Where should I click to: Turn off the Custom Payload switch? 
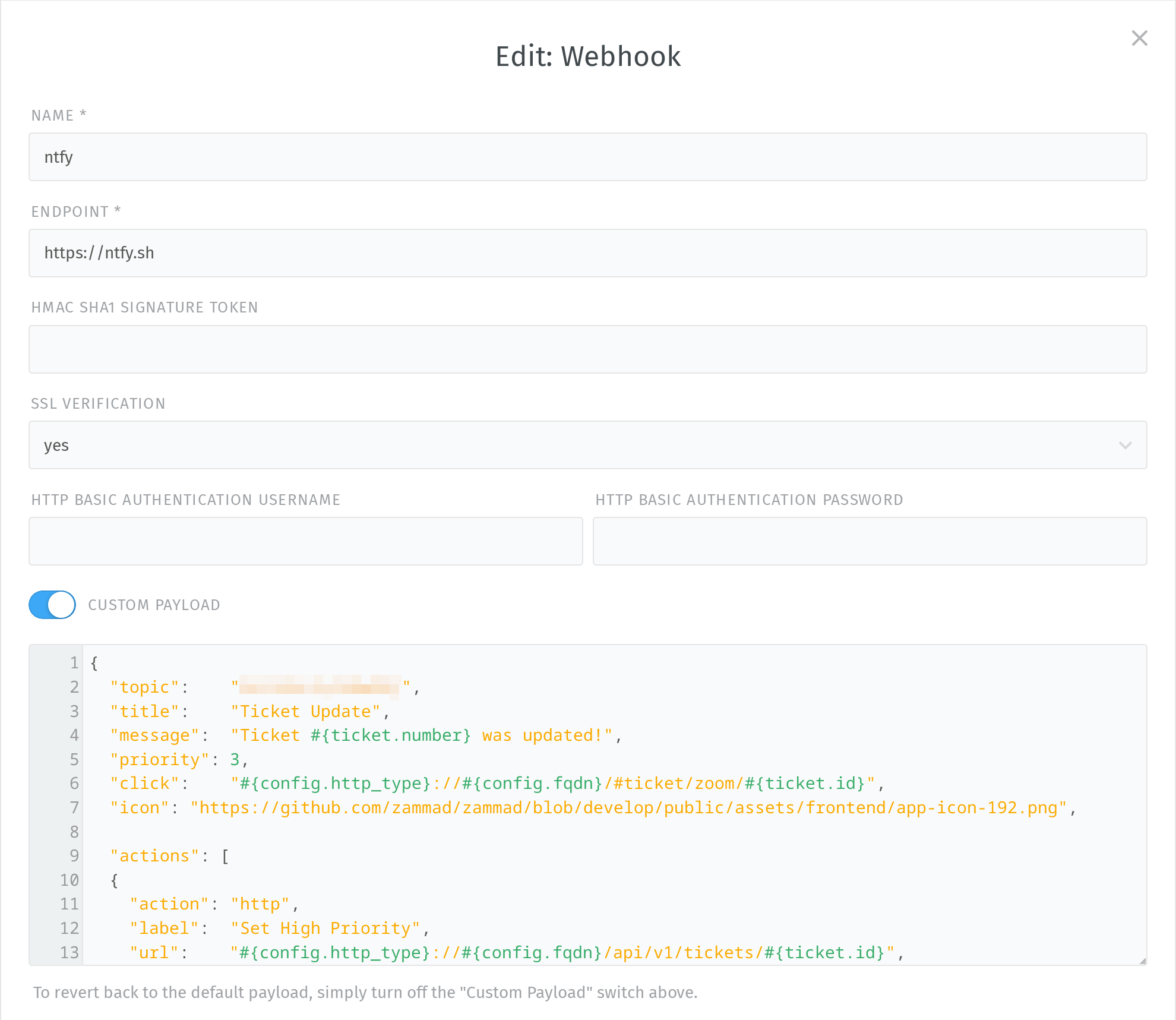pyautogui.click(x=52, y=605)
